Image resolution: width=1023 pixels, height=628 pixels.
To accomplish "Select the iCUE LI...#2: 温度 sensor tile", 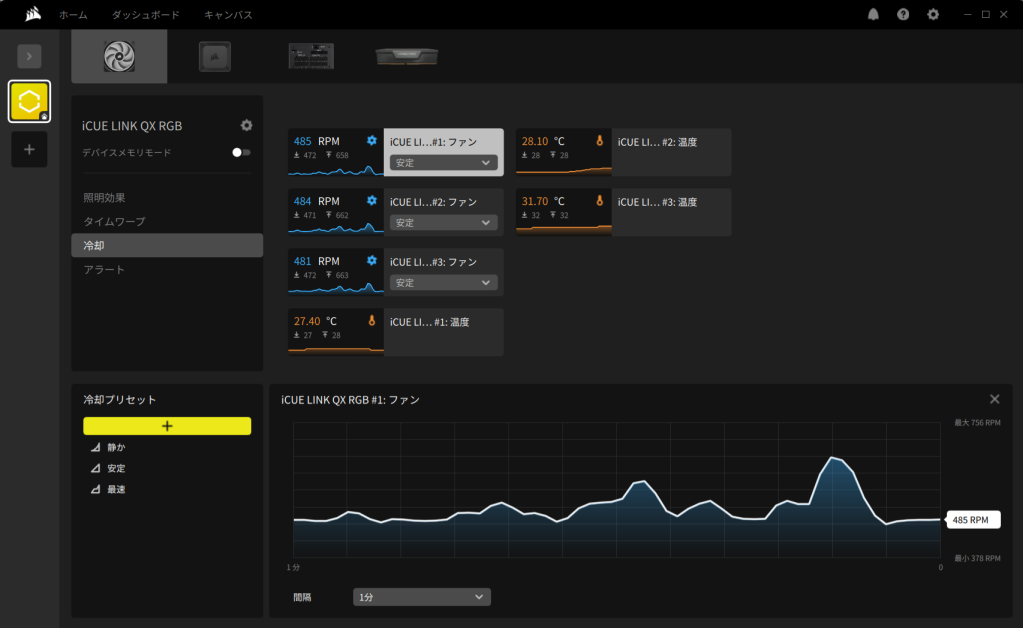I will click(x=624, y=152).
